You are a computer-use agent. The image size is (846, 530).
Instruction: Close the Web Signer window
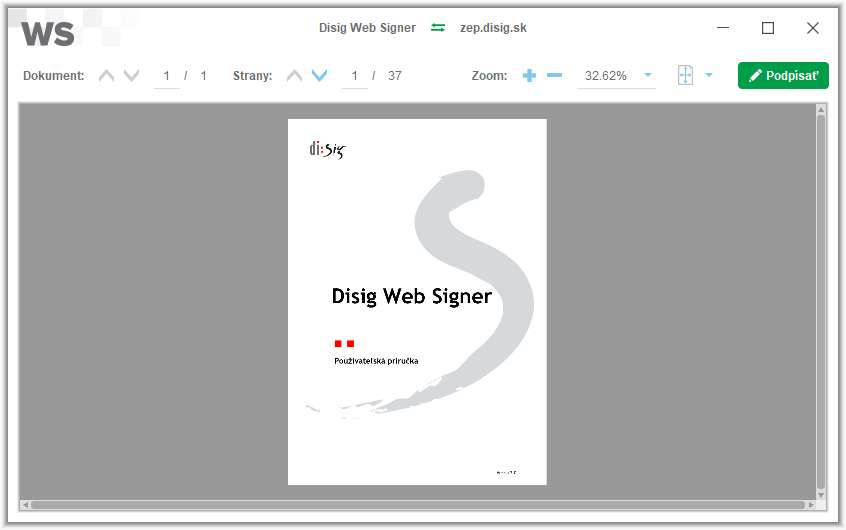click(x=813, y=28)
